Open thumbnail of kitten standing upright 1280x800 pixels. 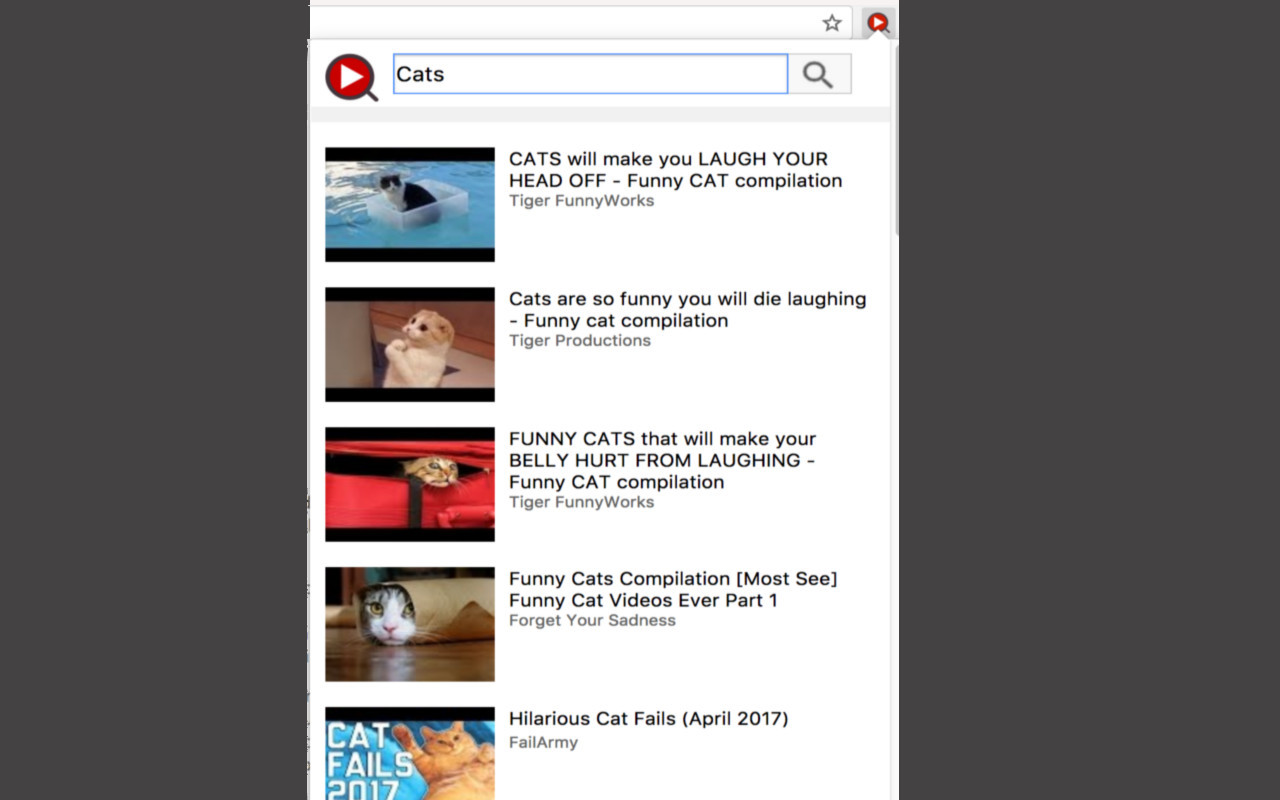(x=410, y=344)
